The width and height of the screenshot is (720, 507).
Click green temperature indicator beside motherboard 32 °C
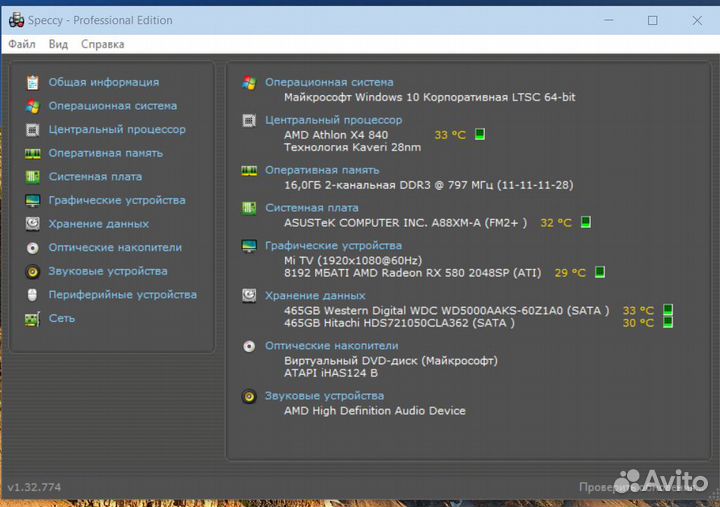[x=585, y=222]
